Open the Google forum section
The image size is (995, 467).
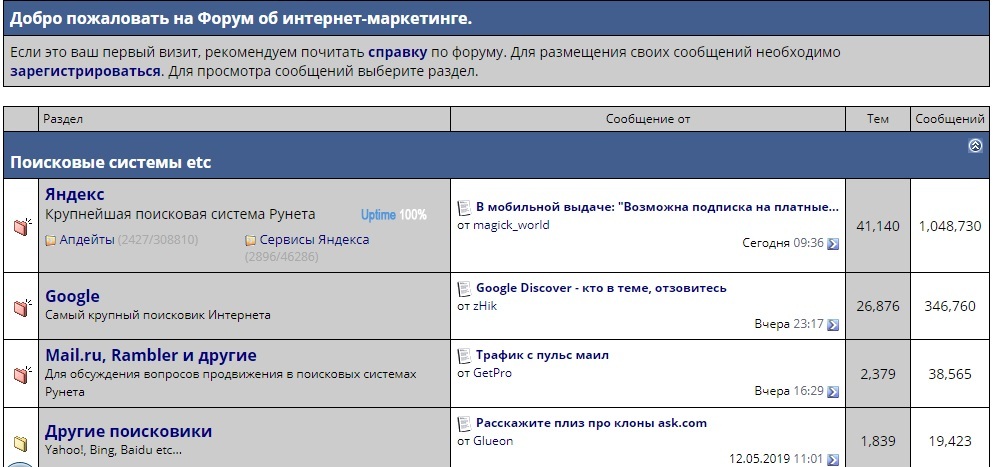tap(72, 296)
